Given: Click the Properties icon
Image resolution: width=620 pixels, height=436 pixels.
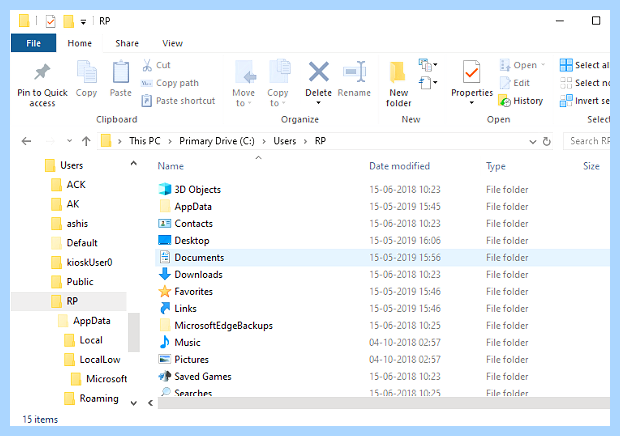Looking at the screenshot, I should pyautogui.click(x=471, y=72).
